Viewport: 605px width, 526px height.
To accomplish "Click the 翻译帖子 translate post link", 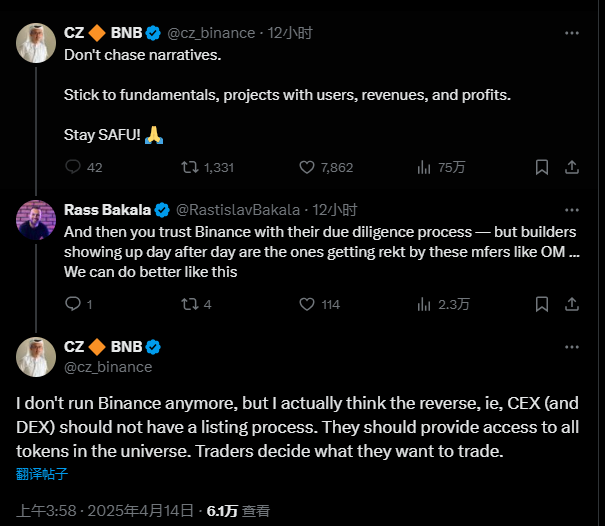I will (42, 474).
